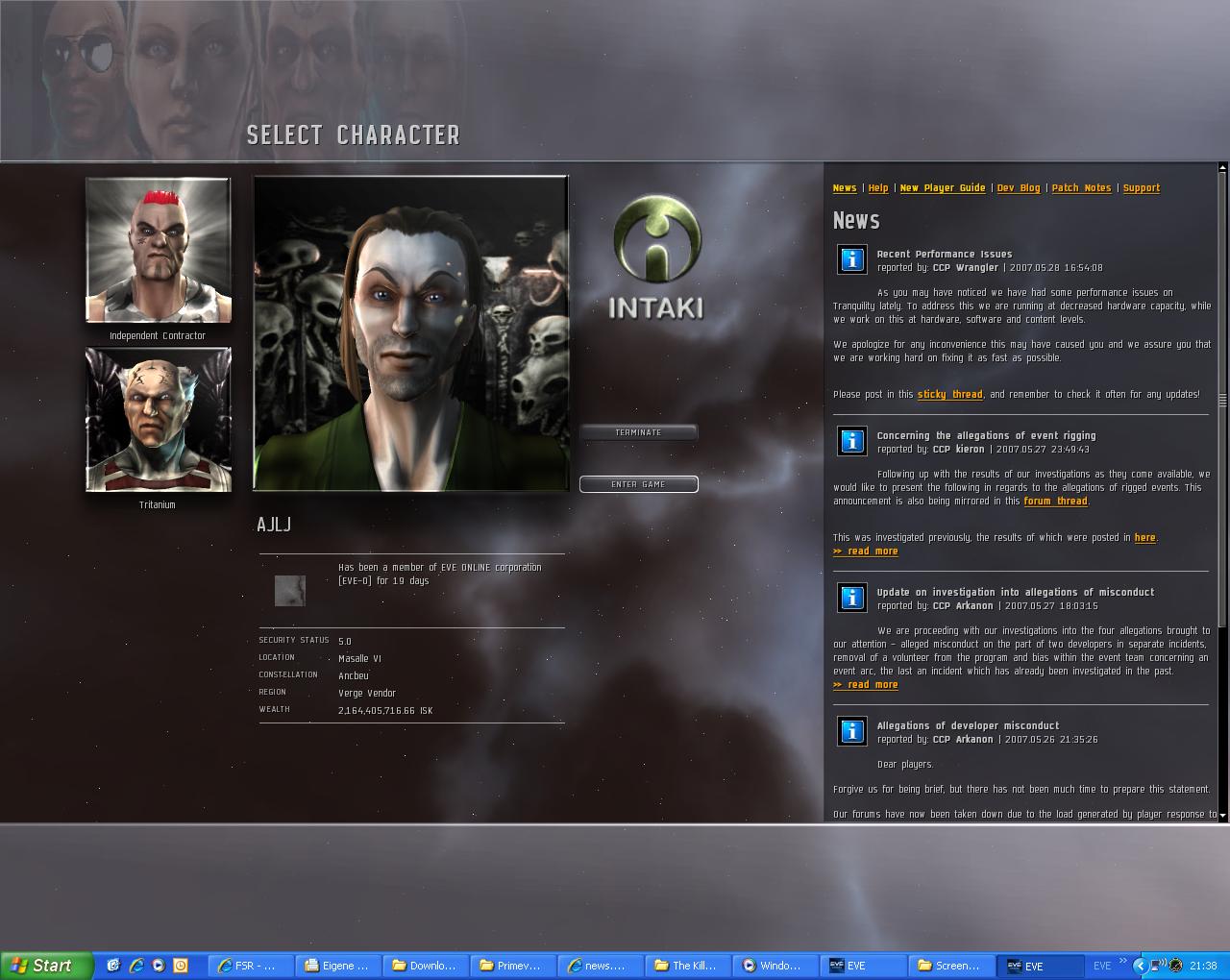Viewport: 1230px width, 980px height.
Task: Select the Tritanium character portrait
Action: coord(159,420)
